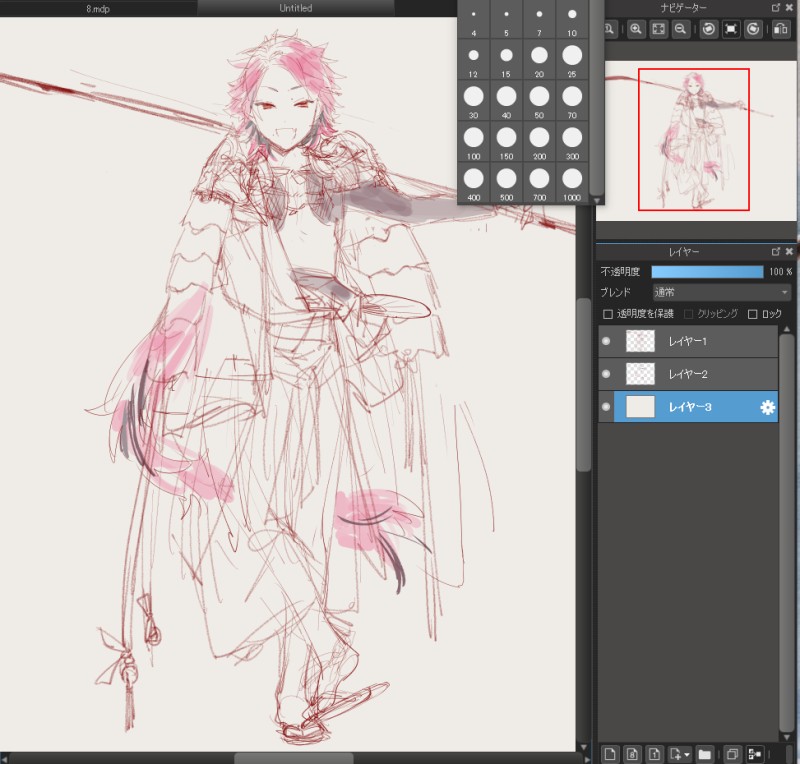Image resolution: width=800 pixels, height=764 pixels.
Task: Close the ナビゲーター panel
Action: click(790, 8)
